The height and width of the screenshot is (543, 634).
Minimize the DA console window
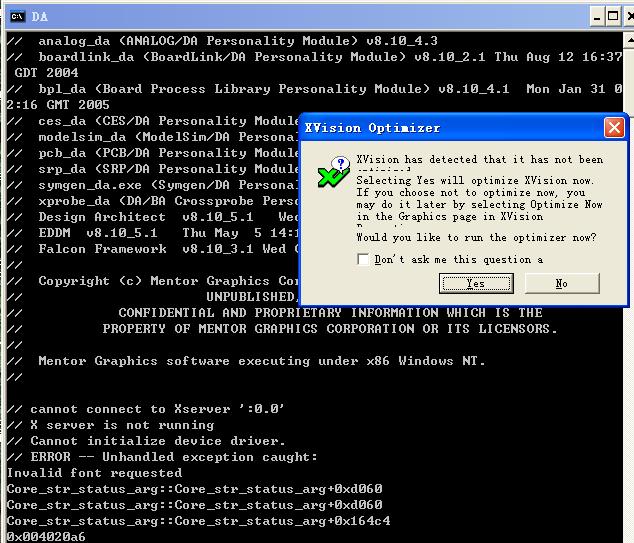597,17
